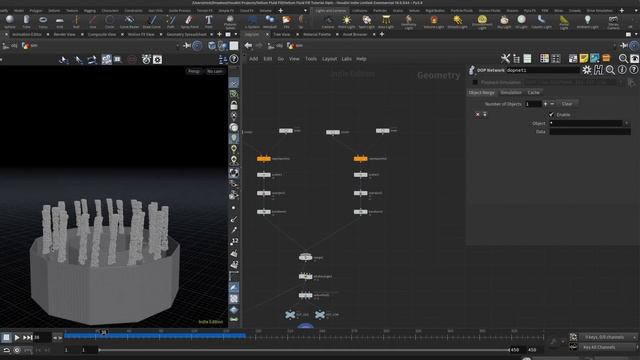Click the yellow sticky note icon

(584, 58)
